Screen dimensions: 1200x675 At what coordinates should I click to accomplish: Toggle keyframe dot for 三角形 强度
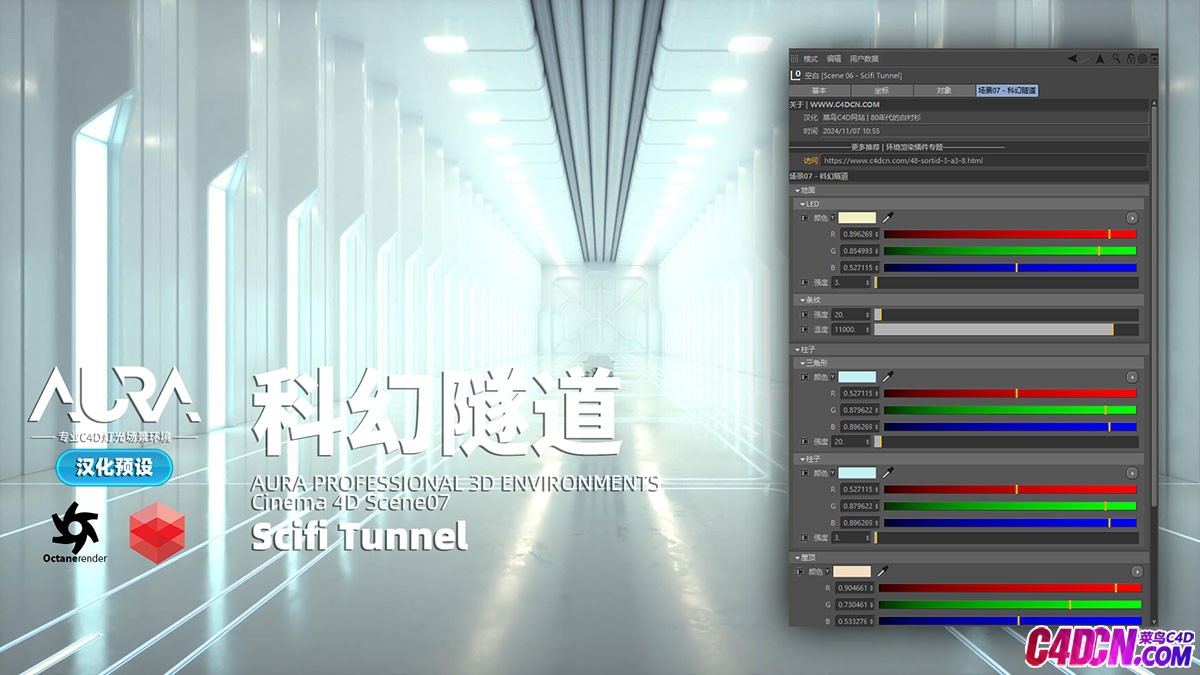804,441
